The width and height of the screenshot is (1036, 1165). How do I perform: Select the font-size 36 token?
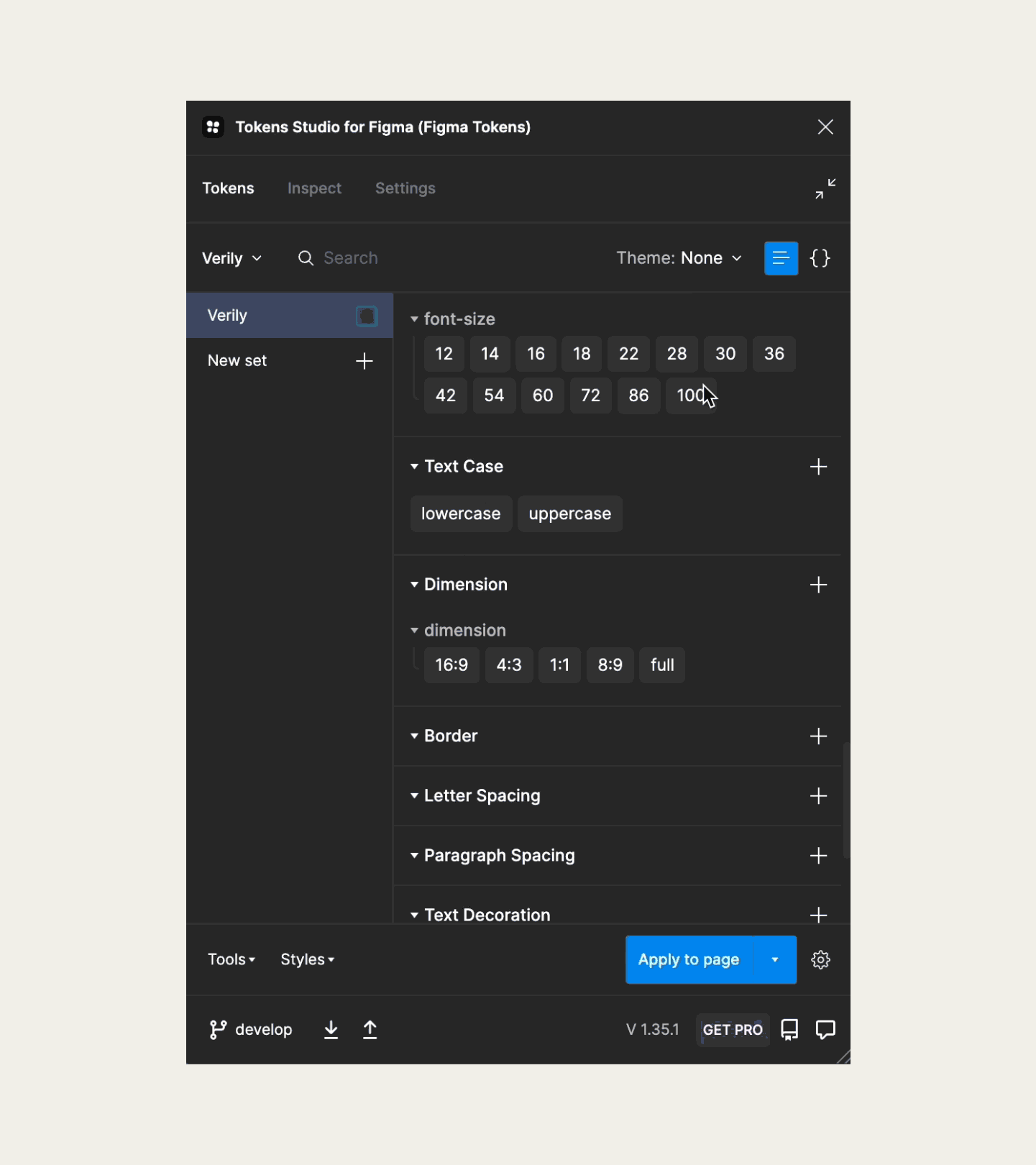tap(774, 354)
